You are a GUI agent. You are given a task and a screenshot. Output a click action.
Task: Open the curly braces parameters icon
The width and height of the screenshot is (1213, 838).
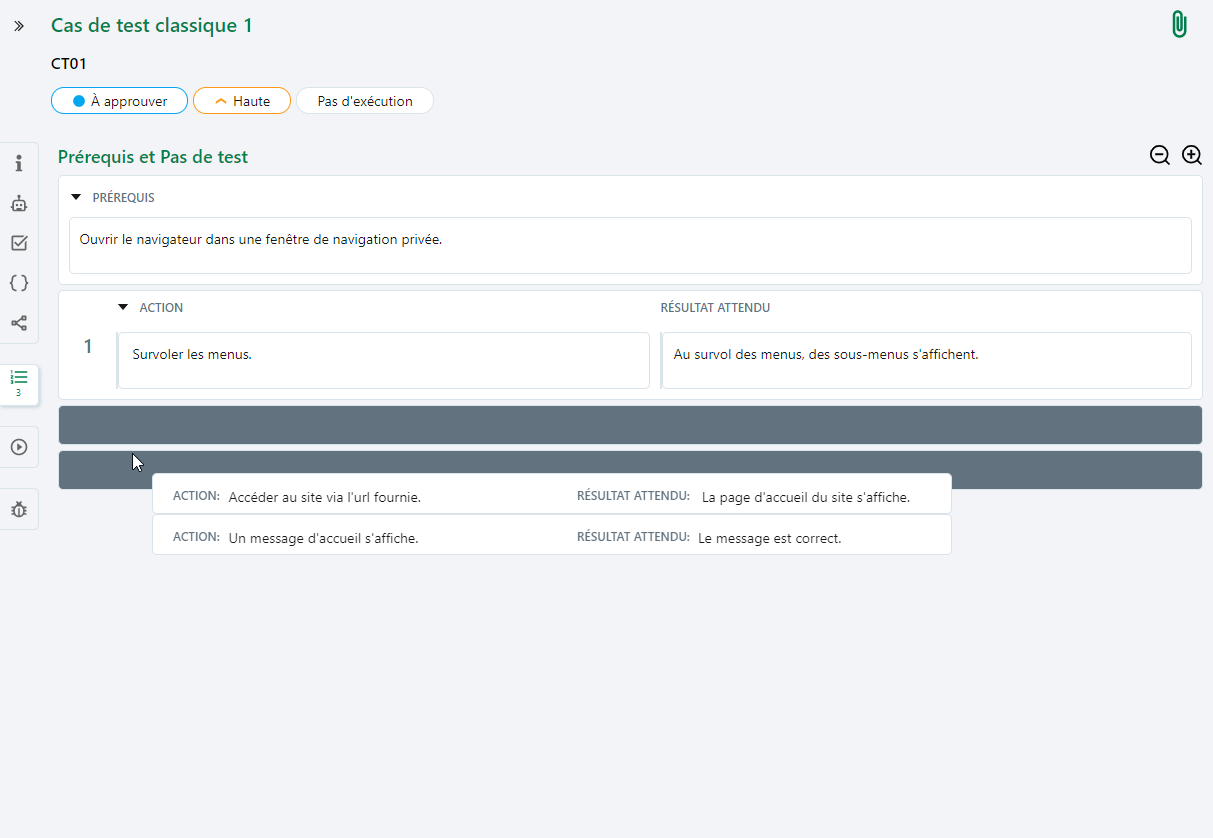pyautogui.click(x=19, y=283)
